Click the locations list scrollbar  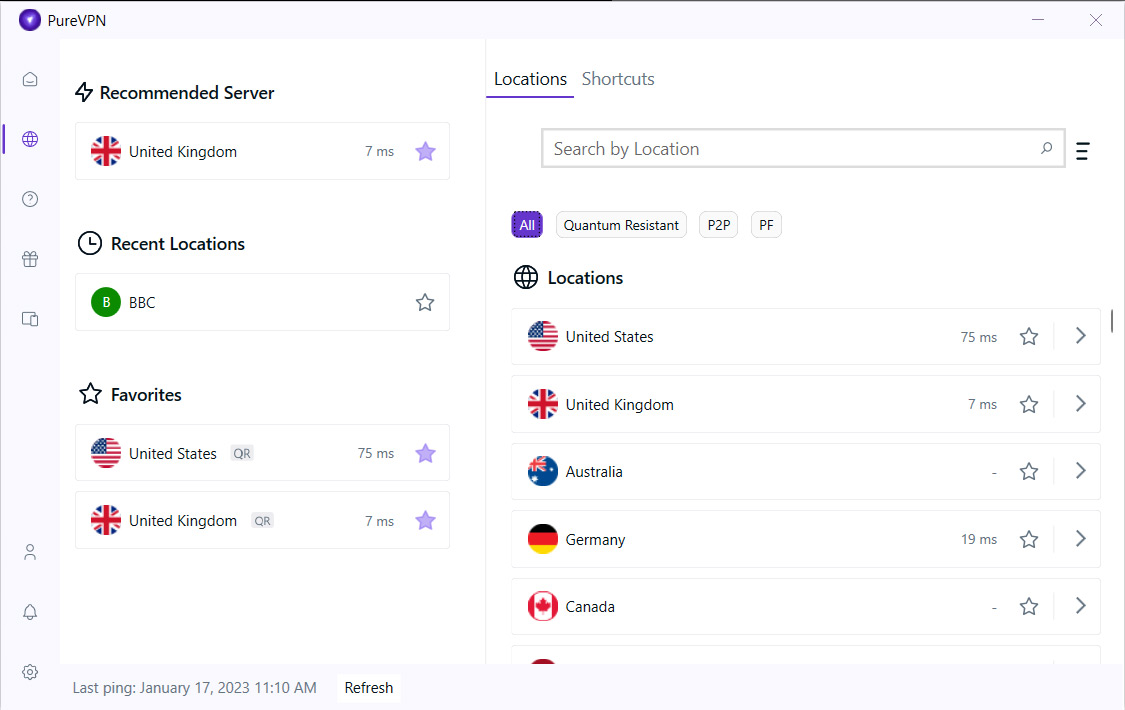click(1111, 321)
